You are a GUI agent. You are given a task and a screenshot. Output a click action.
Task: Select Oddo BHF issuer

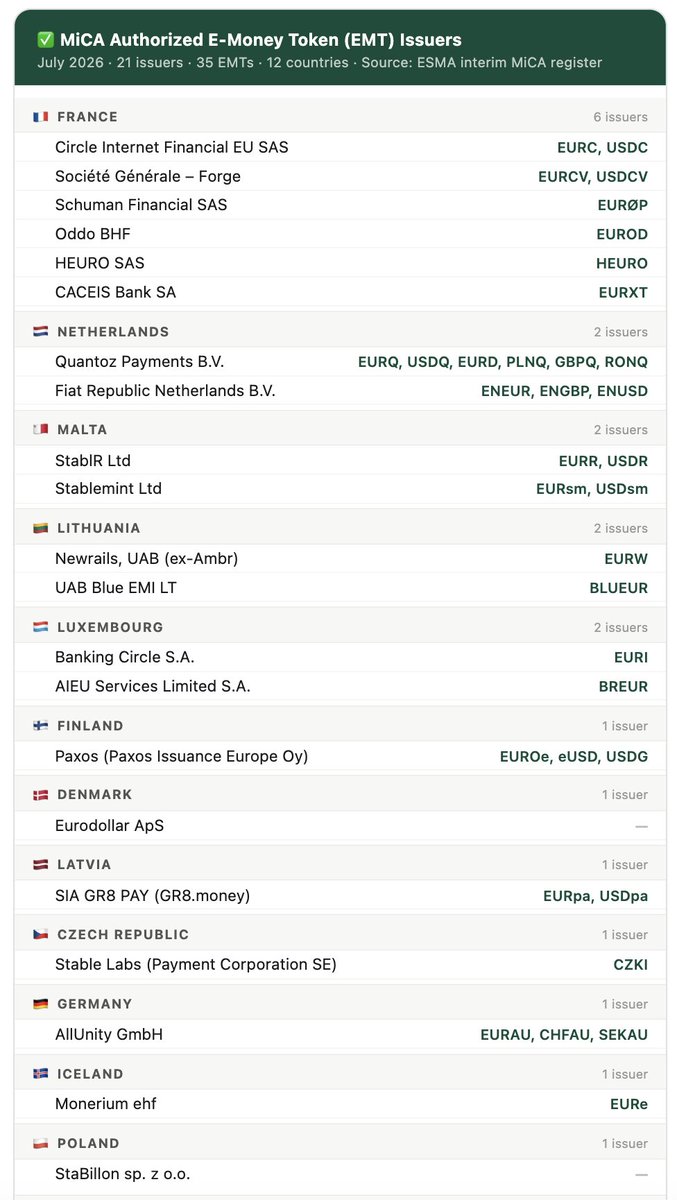click(x=93, y=234)
